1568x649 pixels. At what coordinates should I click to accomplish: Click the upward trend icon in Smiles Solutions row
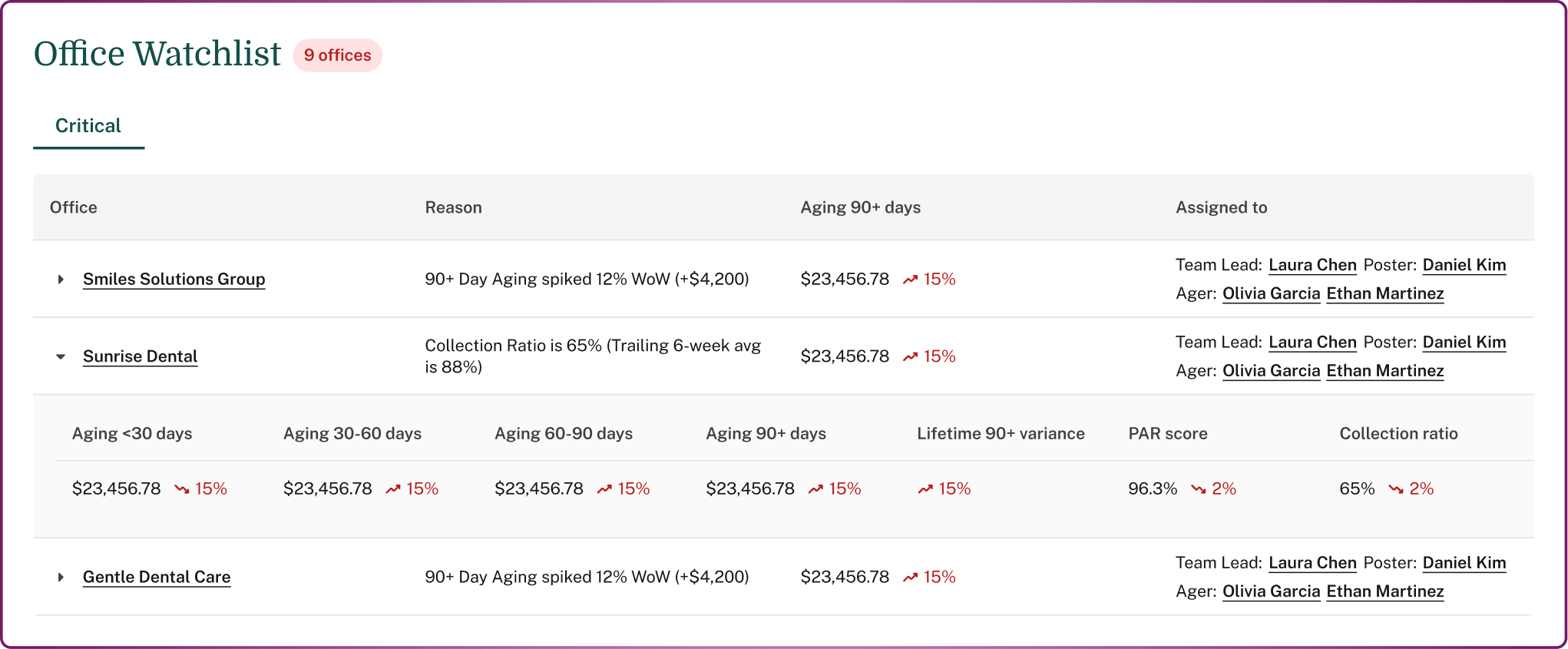(910, 280)
